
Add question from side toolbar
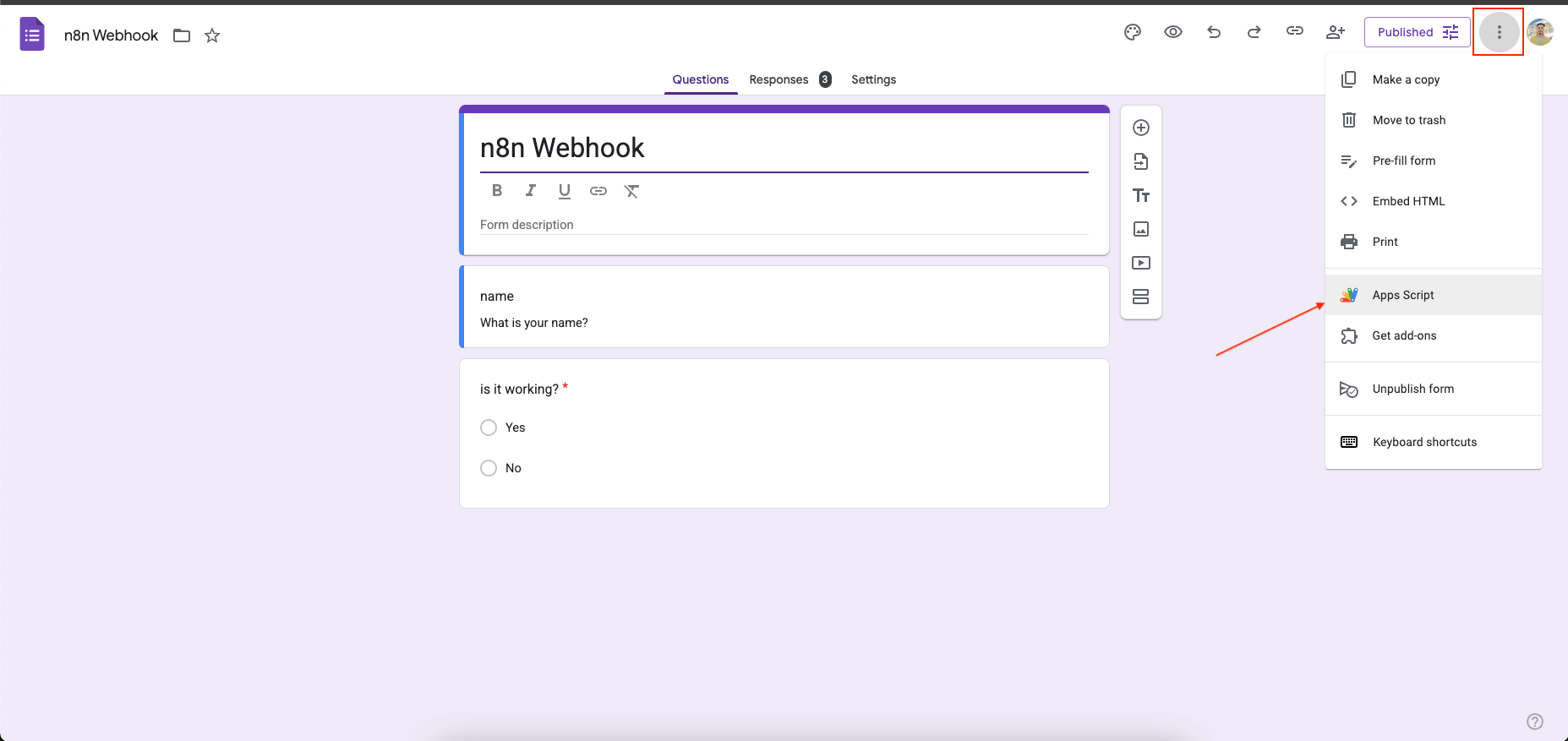(x=1141, y=128)
